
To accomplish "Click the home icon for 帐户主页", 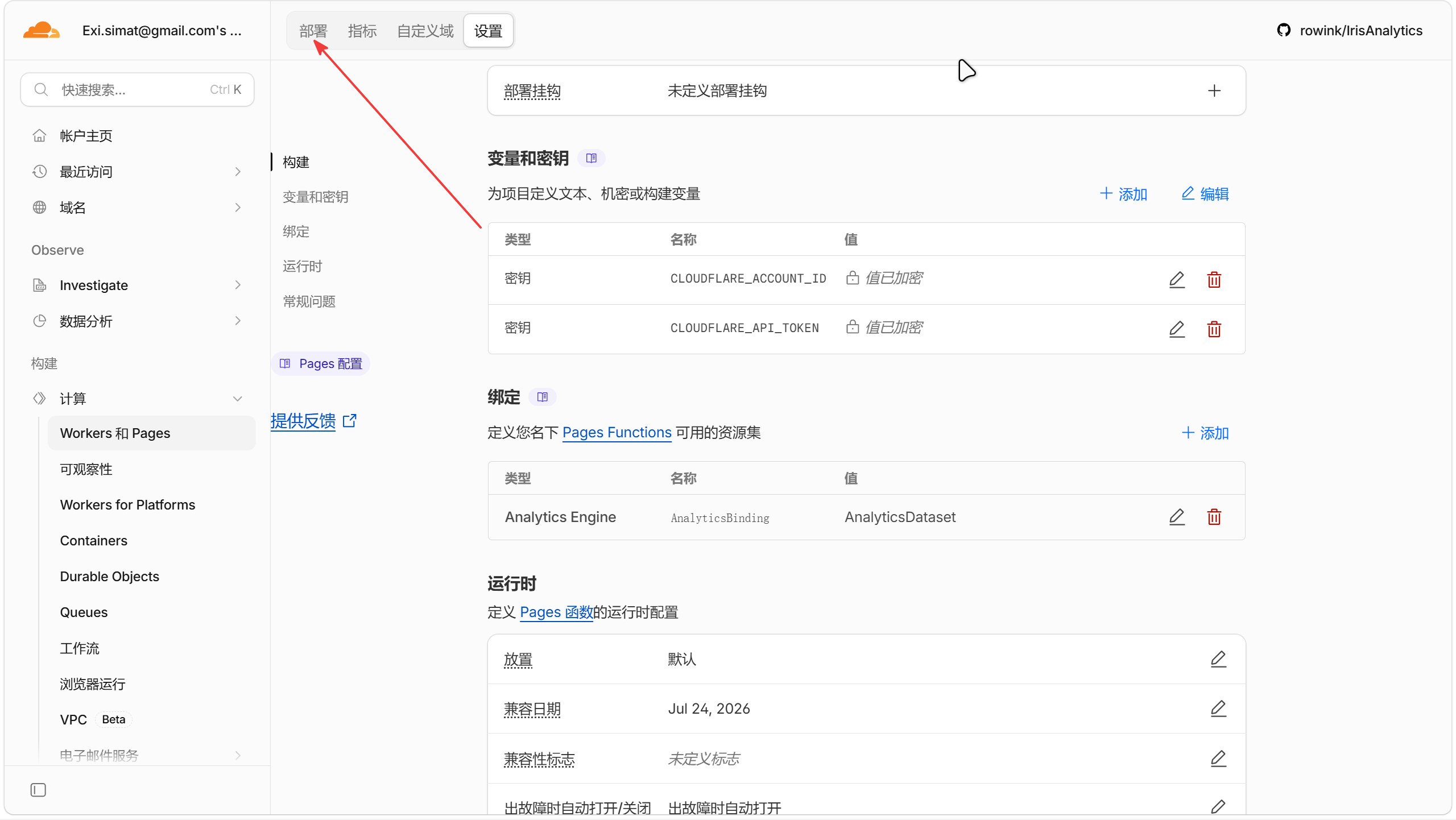I will (39, 135).
